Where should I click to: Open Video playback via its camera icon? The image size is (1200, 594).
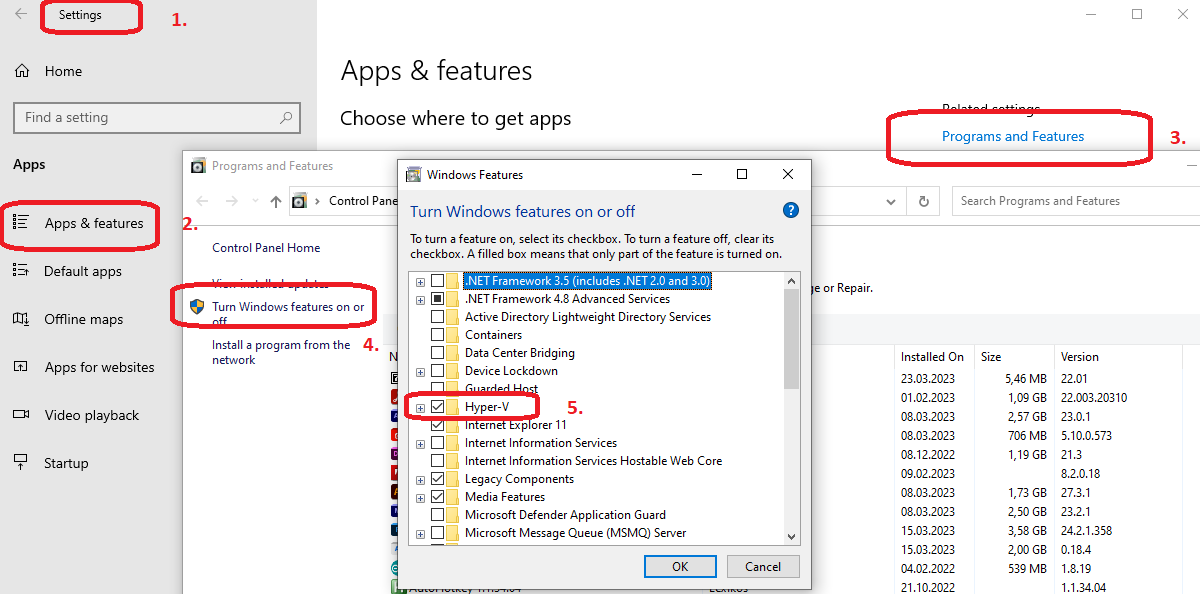(x=22, y=415)
